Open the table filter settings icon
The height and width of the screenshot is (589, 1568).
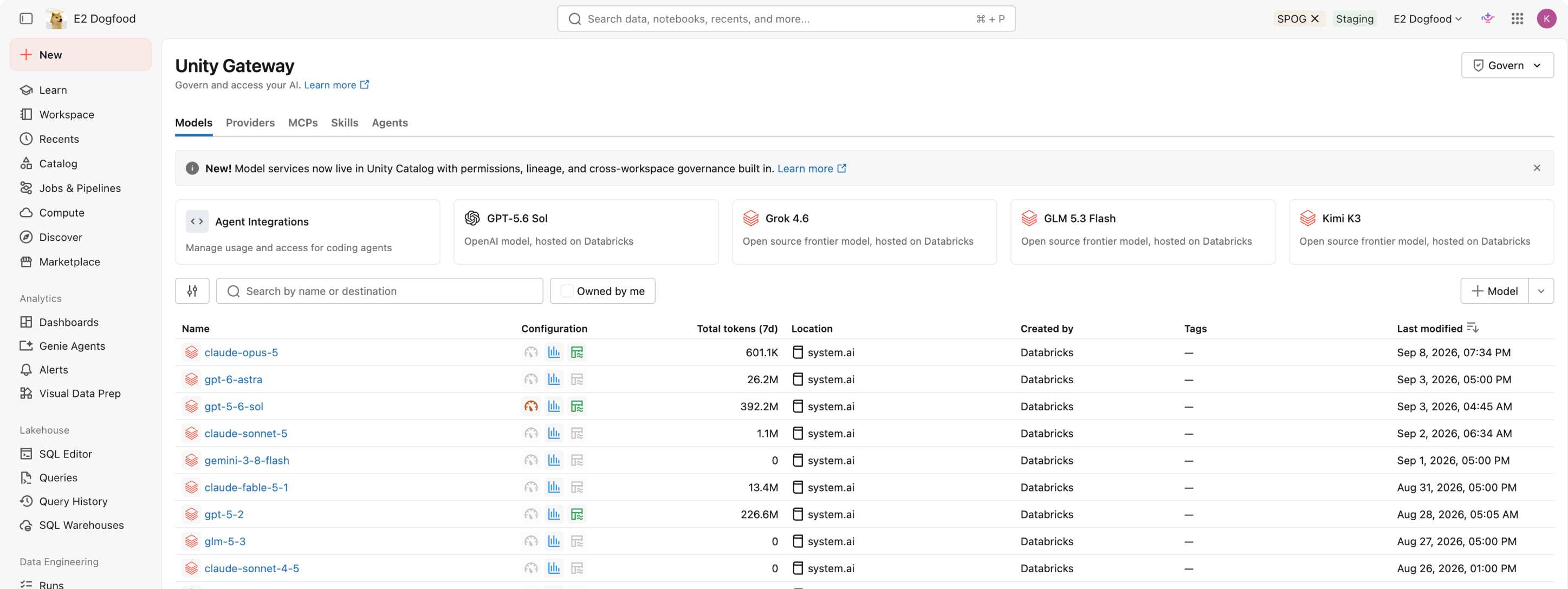click(192, 291)
